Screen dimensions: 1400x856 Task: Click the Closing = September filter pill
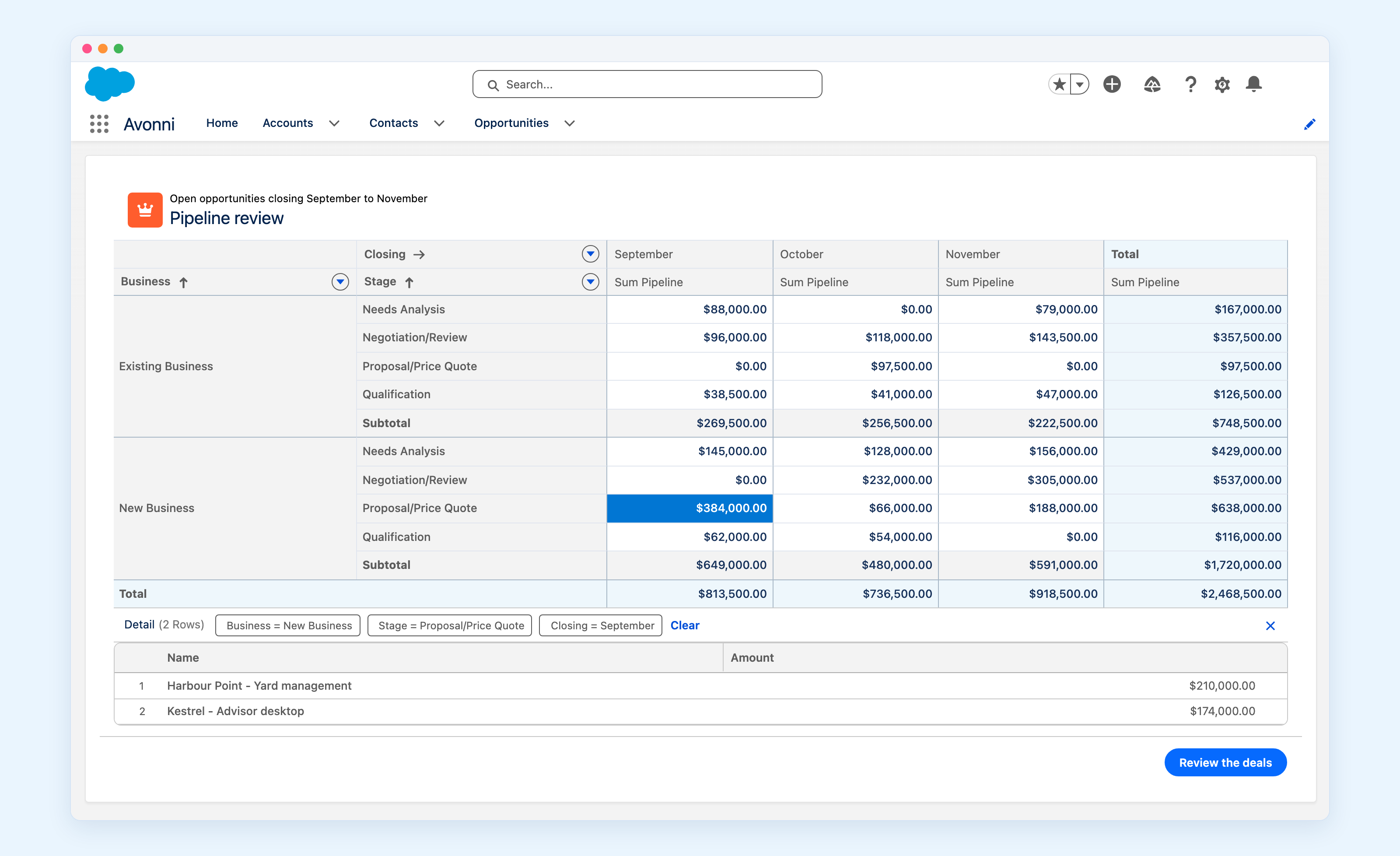[601, 625]
